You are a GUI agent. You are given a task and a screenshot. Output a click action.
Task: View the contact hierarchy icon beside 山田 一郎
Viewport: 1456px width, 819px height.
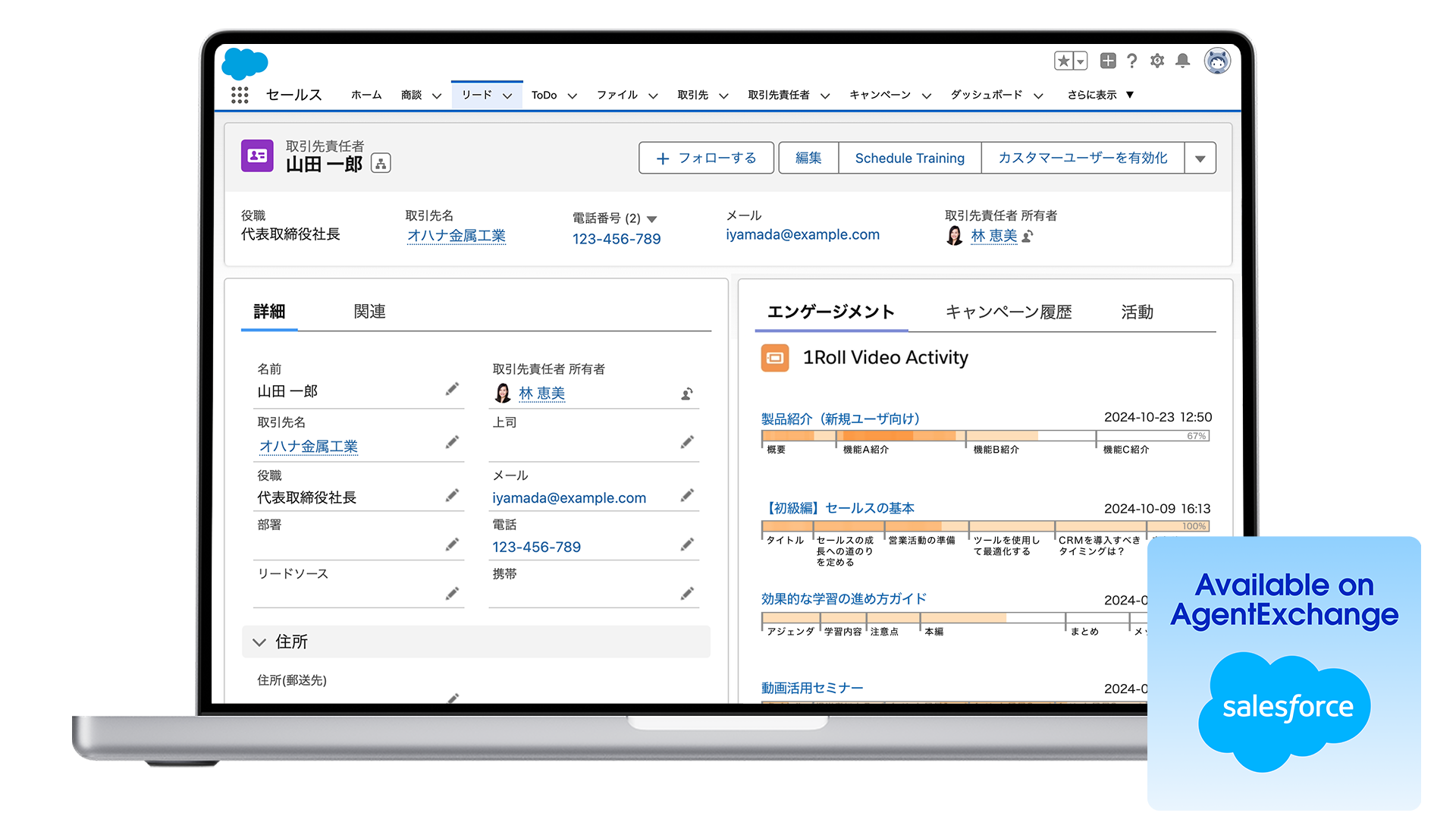381,163
